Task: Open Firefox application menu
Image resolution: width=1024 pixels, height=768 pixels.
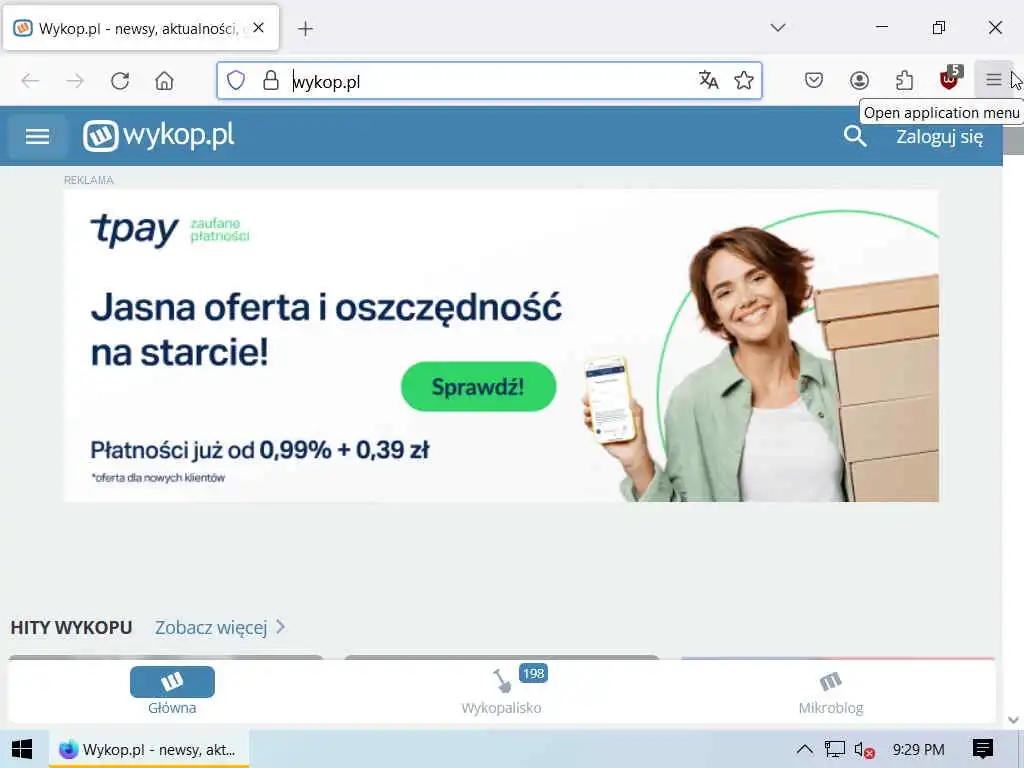Action: click(x=993, y=80)
